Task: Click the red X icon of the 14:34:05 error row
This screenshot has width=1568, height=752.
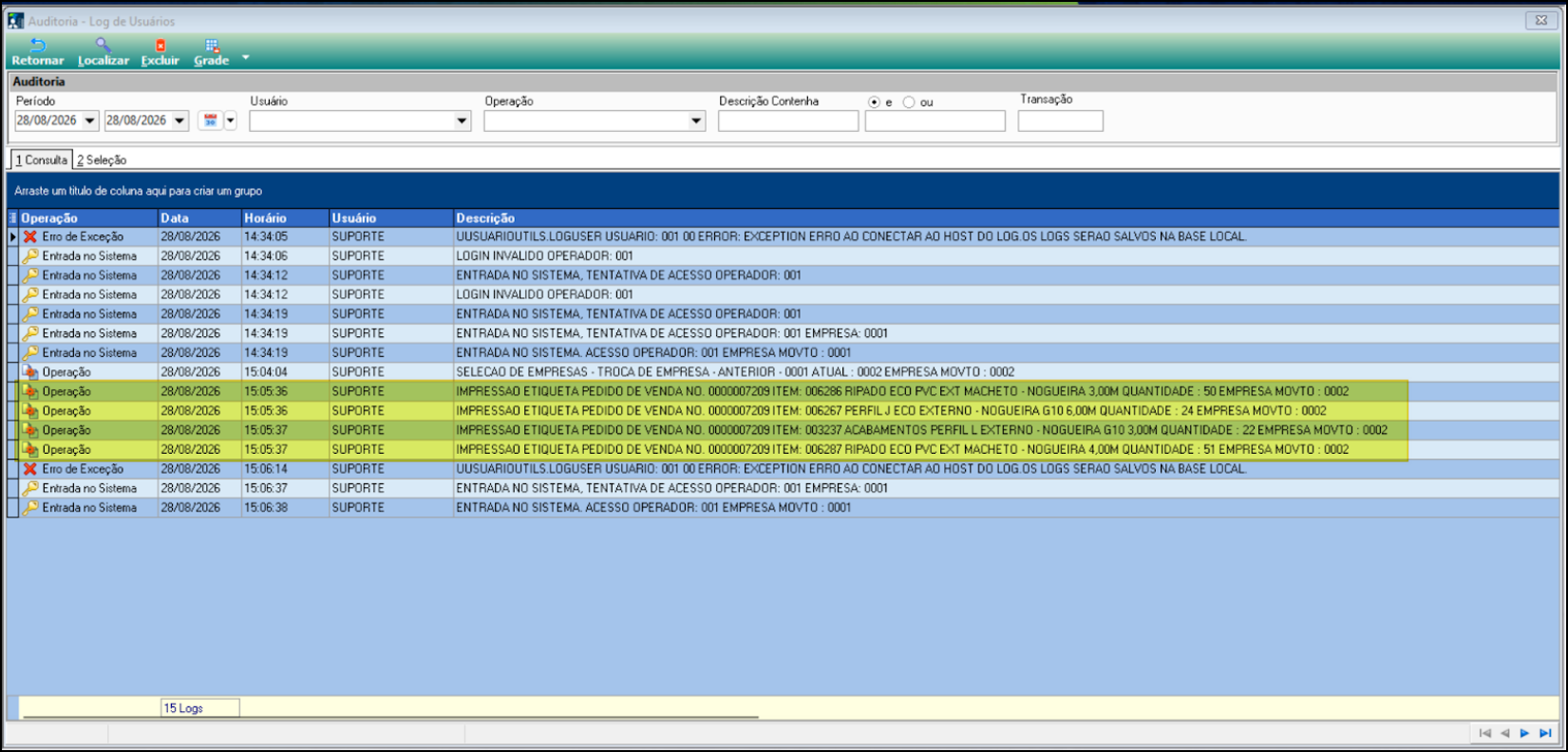Action: point(30,236)
